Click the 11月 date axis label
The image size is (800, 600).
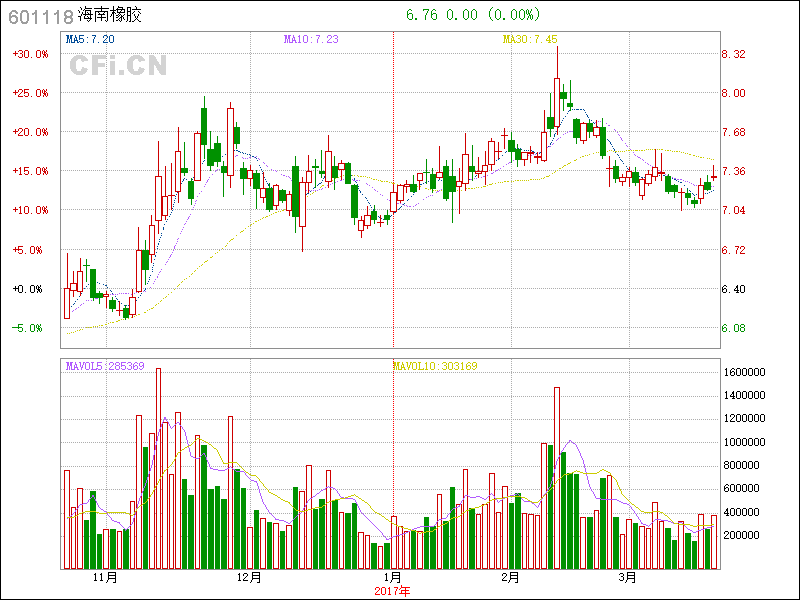coord(105,578)
